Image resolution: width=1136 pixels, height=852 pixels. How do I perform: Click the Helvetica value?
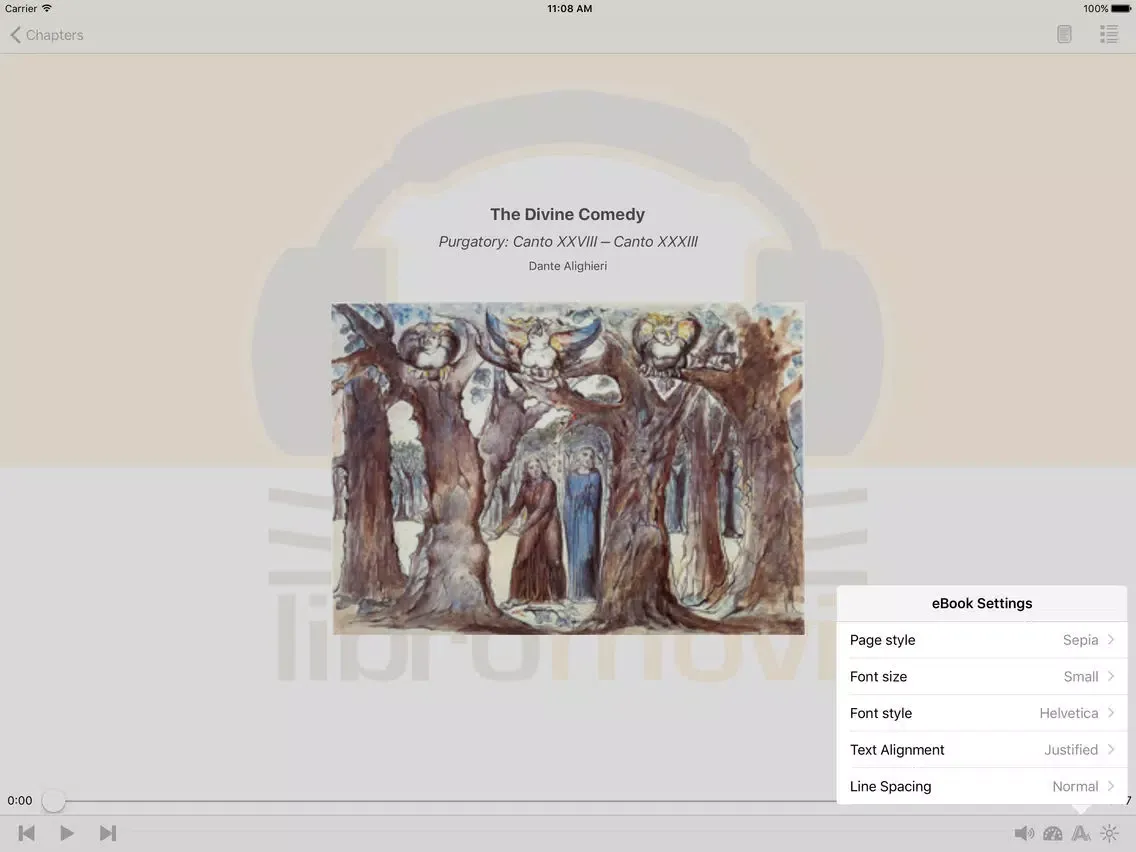1069,713
